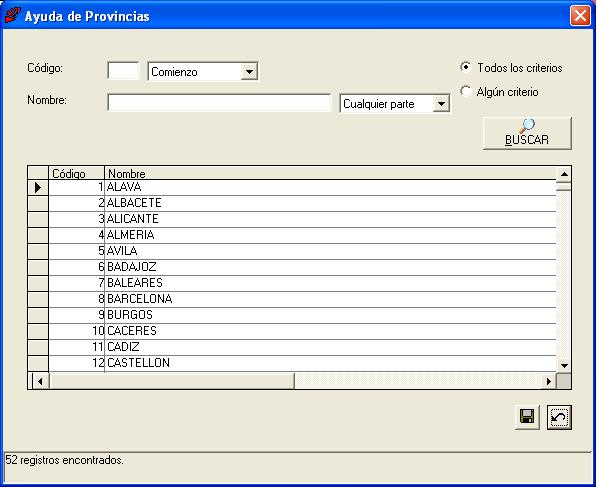Screen dimensions: 598x487
Task: Click the vertical scrollbar thumb
Action: tap(564, 186)
